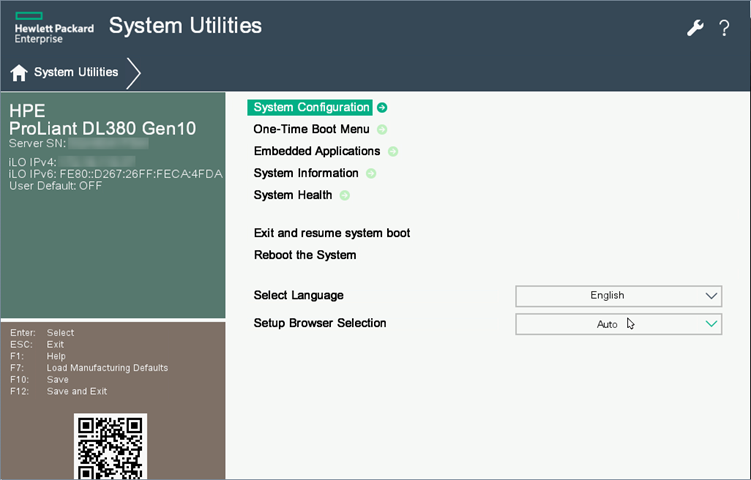The width and height of the screenshot is (751, 480).
Task: Click breadcrumb chevron after System Utilities
Action: 134,73
